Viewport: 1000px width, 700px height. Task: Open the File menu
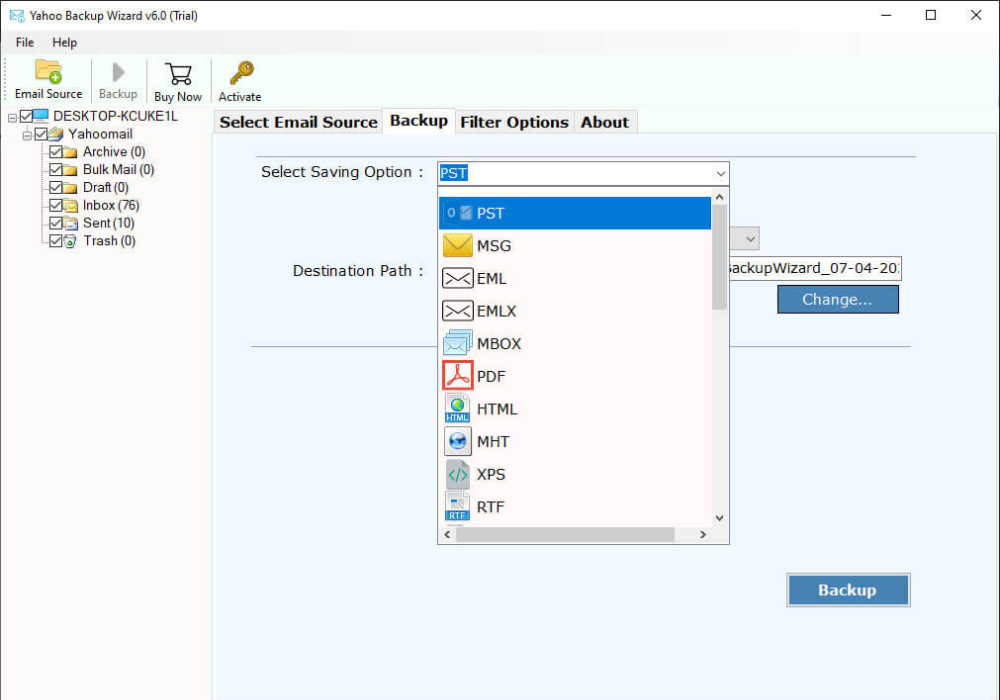click(x=25, y=43)
